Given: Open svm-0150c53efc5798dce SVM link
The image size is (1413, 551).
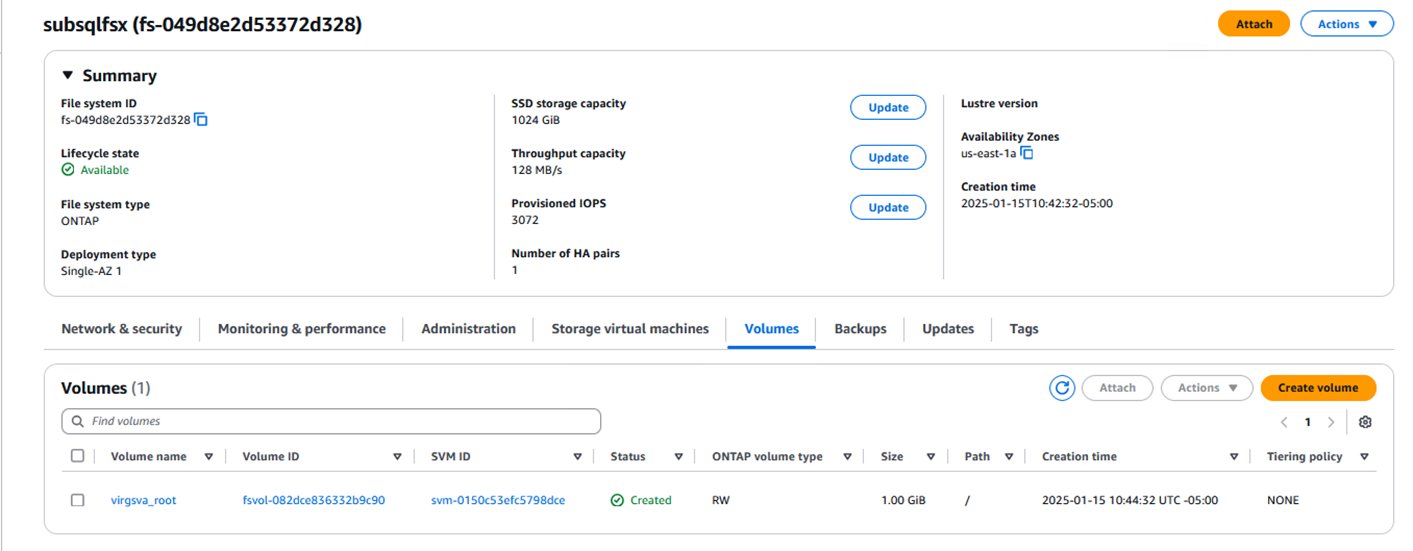Looking at the screenshot, I should point(498,500).
